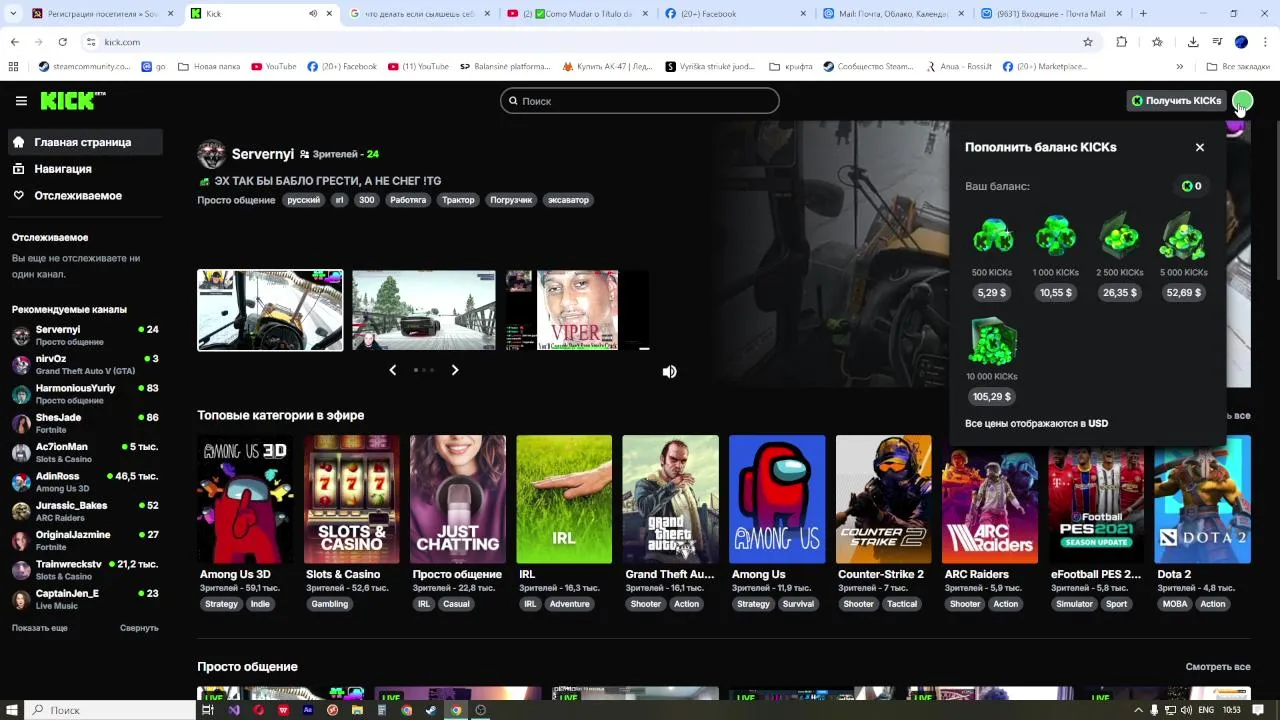Switch to the Facebook browser tab
Screen dimensions: 1280x720
tap(735, 14)
